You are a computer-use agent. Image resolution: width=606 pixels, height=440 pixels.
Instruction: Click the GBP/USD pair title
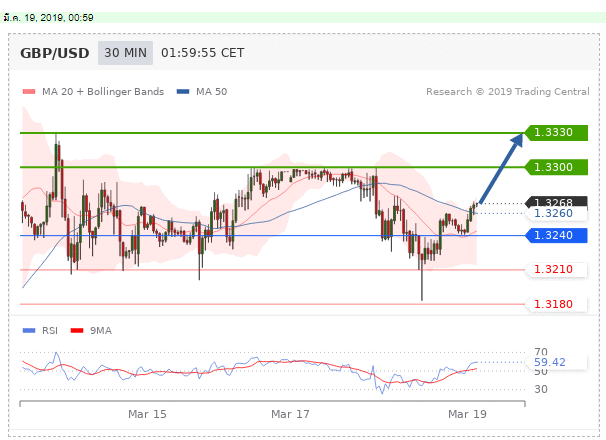[54, 53]
